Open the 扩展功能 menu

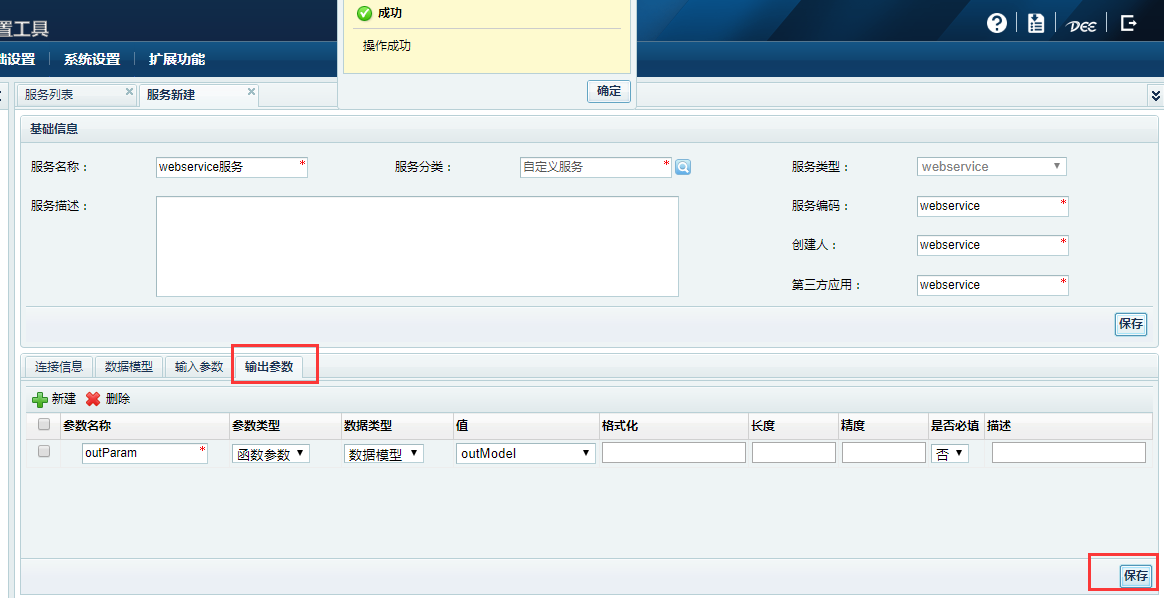coord(177,59)
